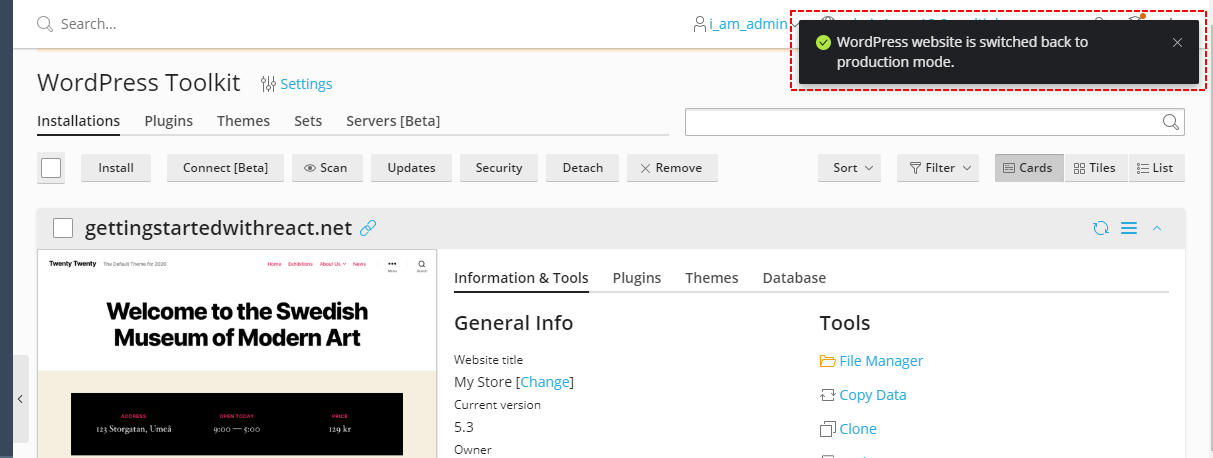Open the site card Themes tab beside Database
The image size is (1213, 458).
click(712, 278)
